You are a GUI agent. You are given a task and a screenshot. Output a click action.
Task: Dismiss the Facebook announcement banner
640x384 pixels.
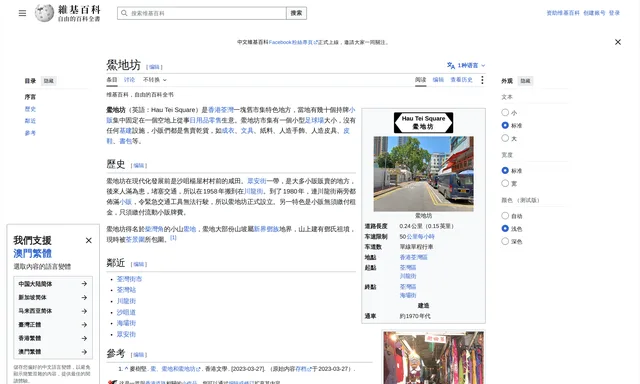(618, 42)
